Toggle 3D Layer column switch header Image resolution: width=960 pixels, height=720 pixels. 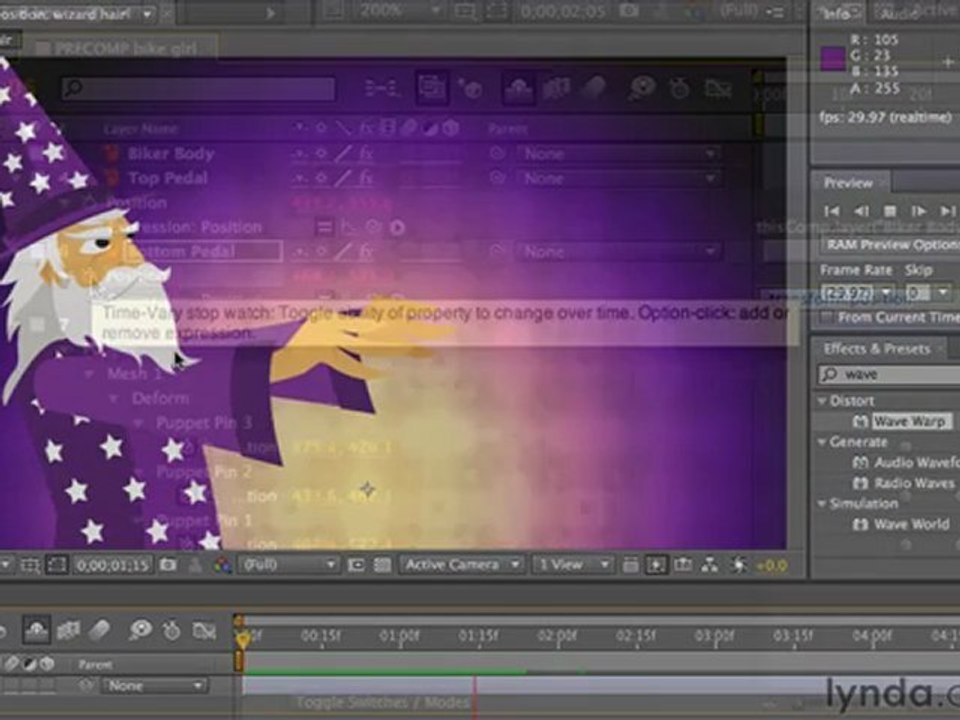47,664
